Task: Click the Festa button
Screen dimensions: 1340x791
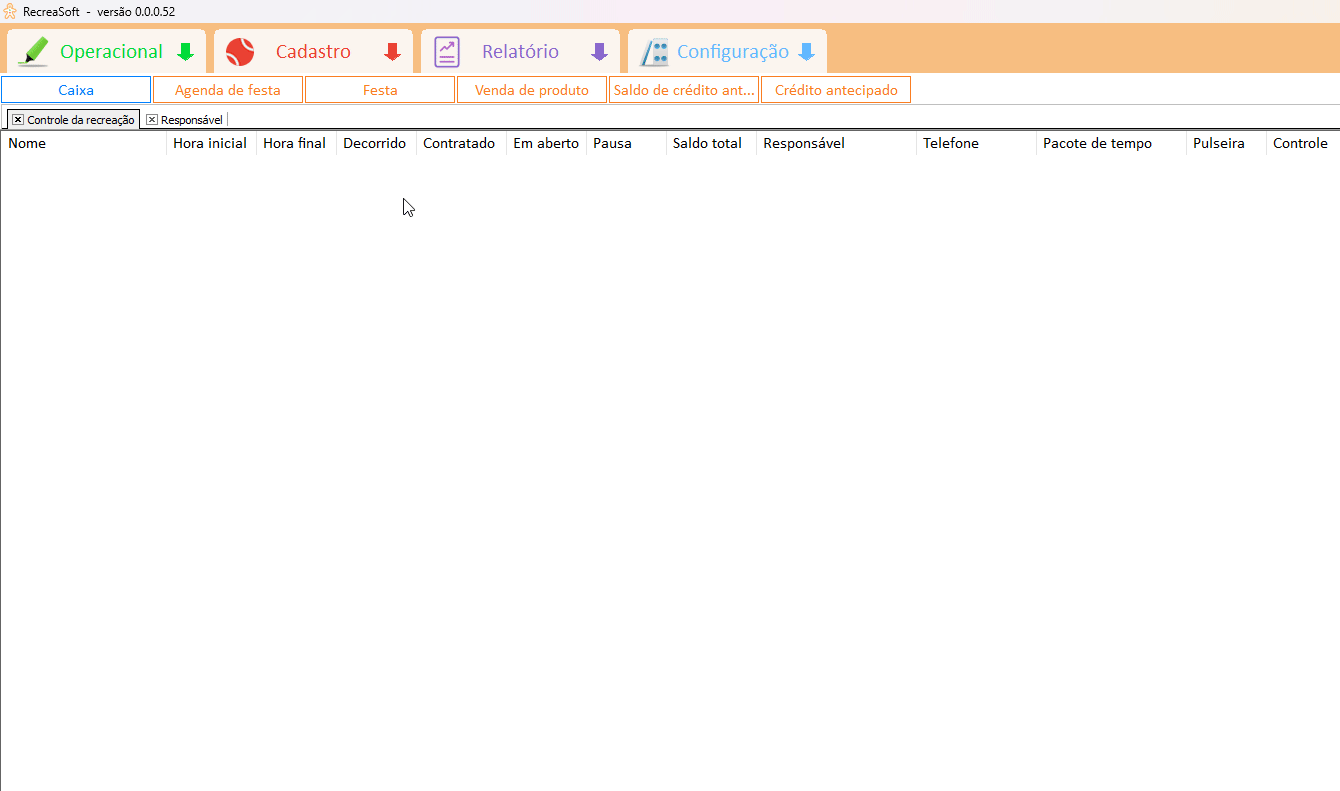Action: (380, 90)
